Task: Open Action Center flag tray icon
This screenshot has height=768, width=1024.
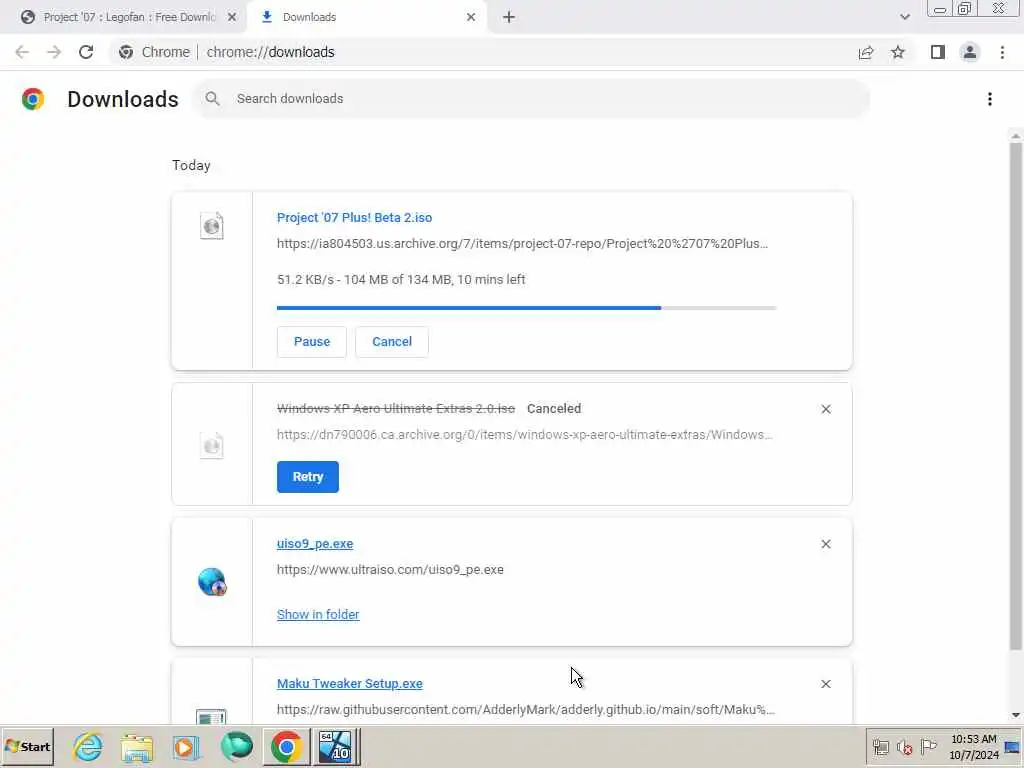Action: (928, 746)
